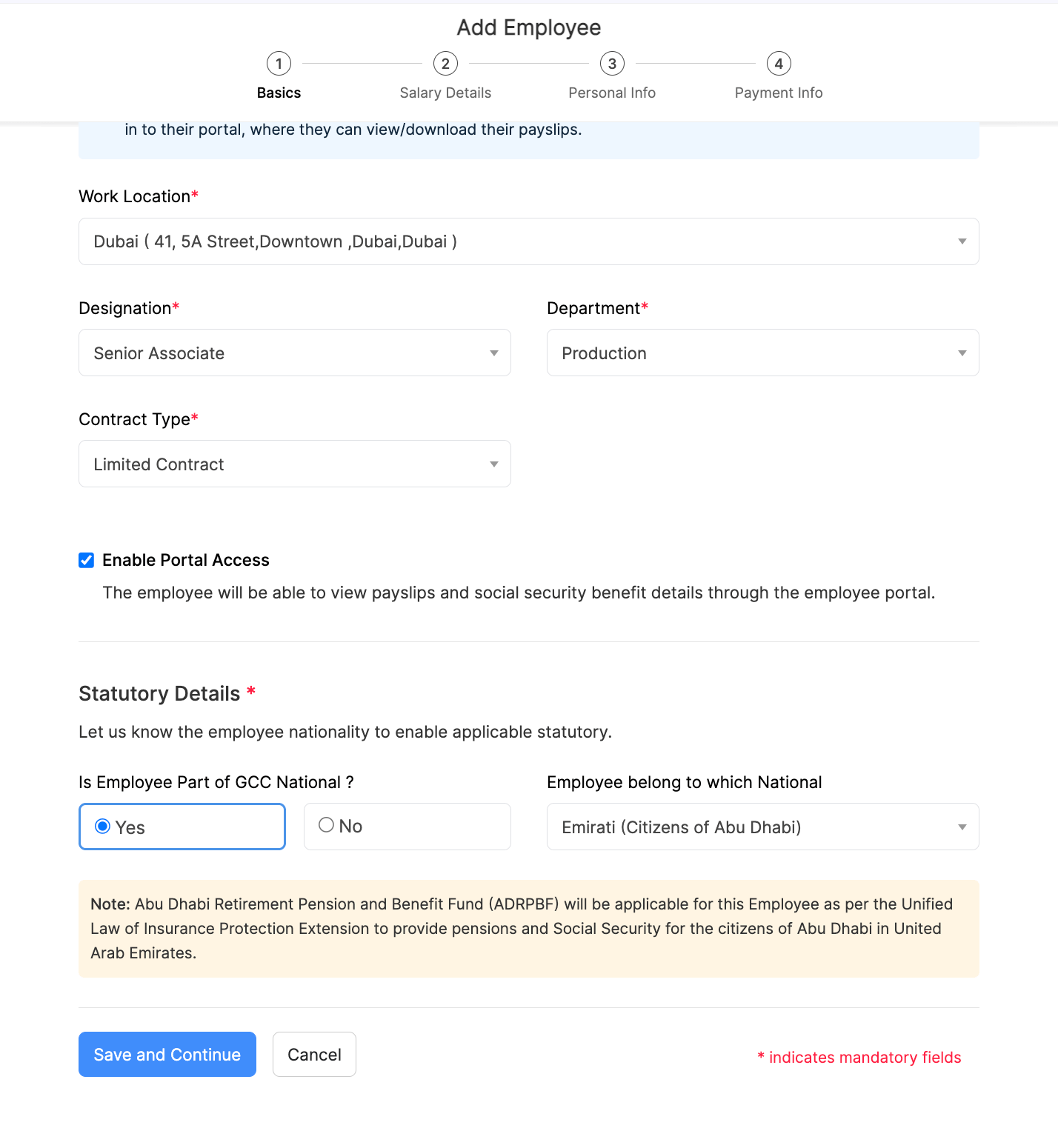Cancel adding the employee
This screenshot has height=1148, width=1058.
[314, 1055]
